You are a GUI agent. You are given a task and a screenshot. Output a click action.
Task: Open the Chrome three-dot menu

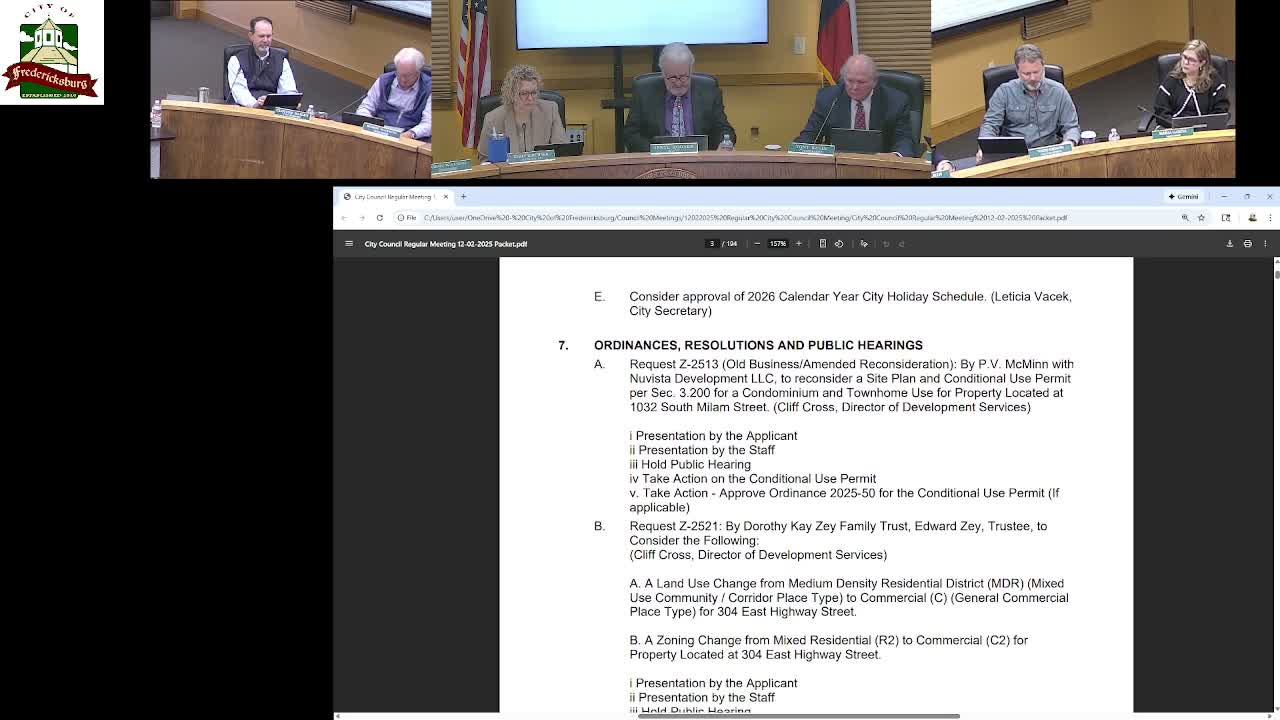pyautogui.click(x=1270, y=218)
